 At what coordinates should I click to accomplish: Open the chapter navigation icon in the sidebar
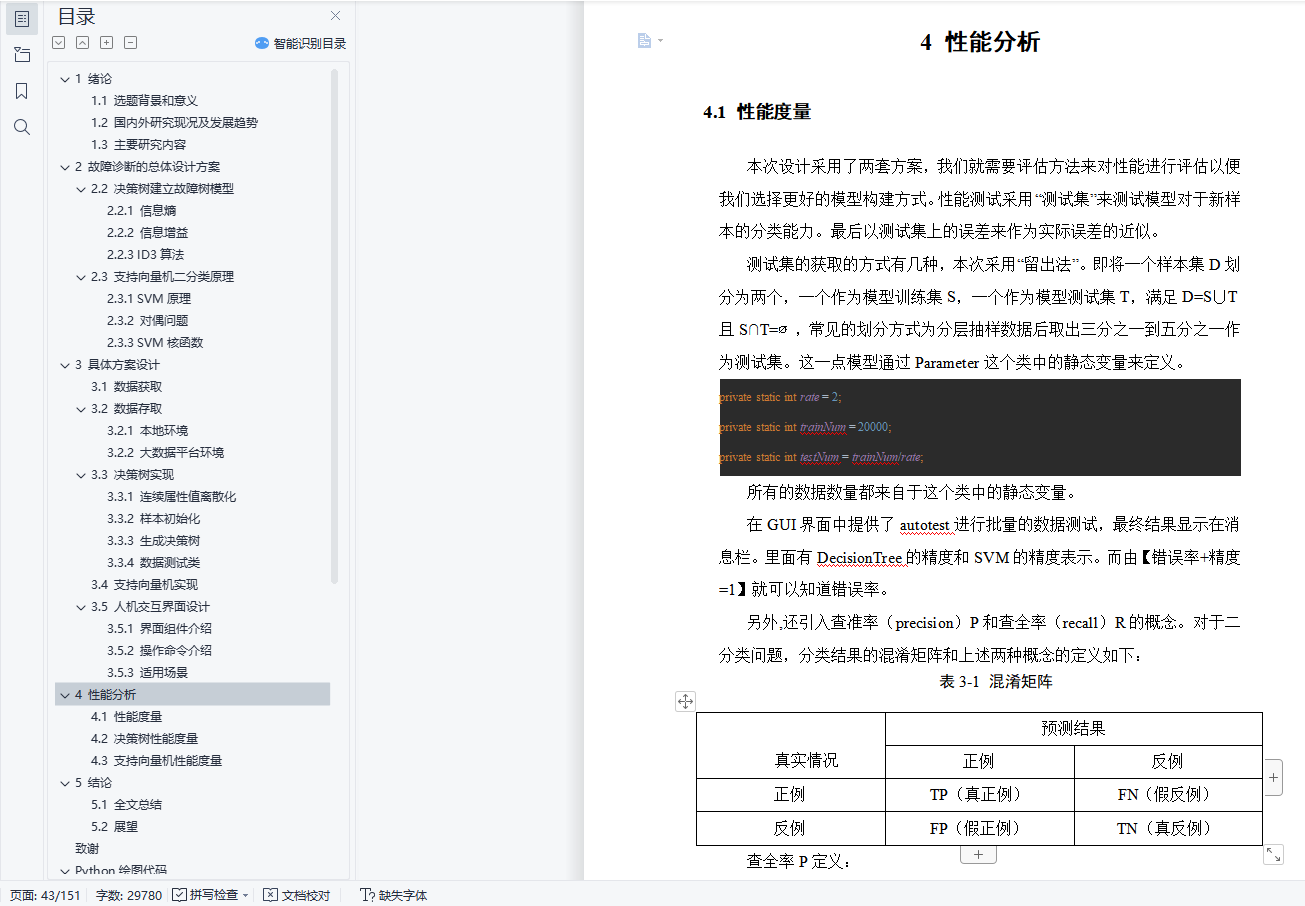[21, 54]
